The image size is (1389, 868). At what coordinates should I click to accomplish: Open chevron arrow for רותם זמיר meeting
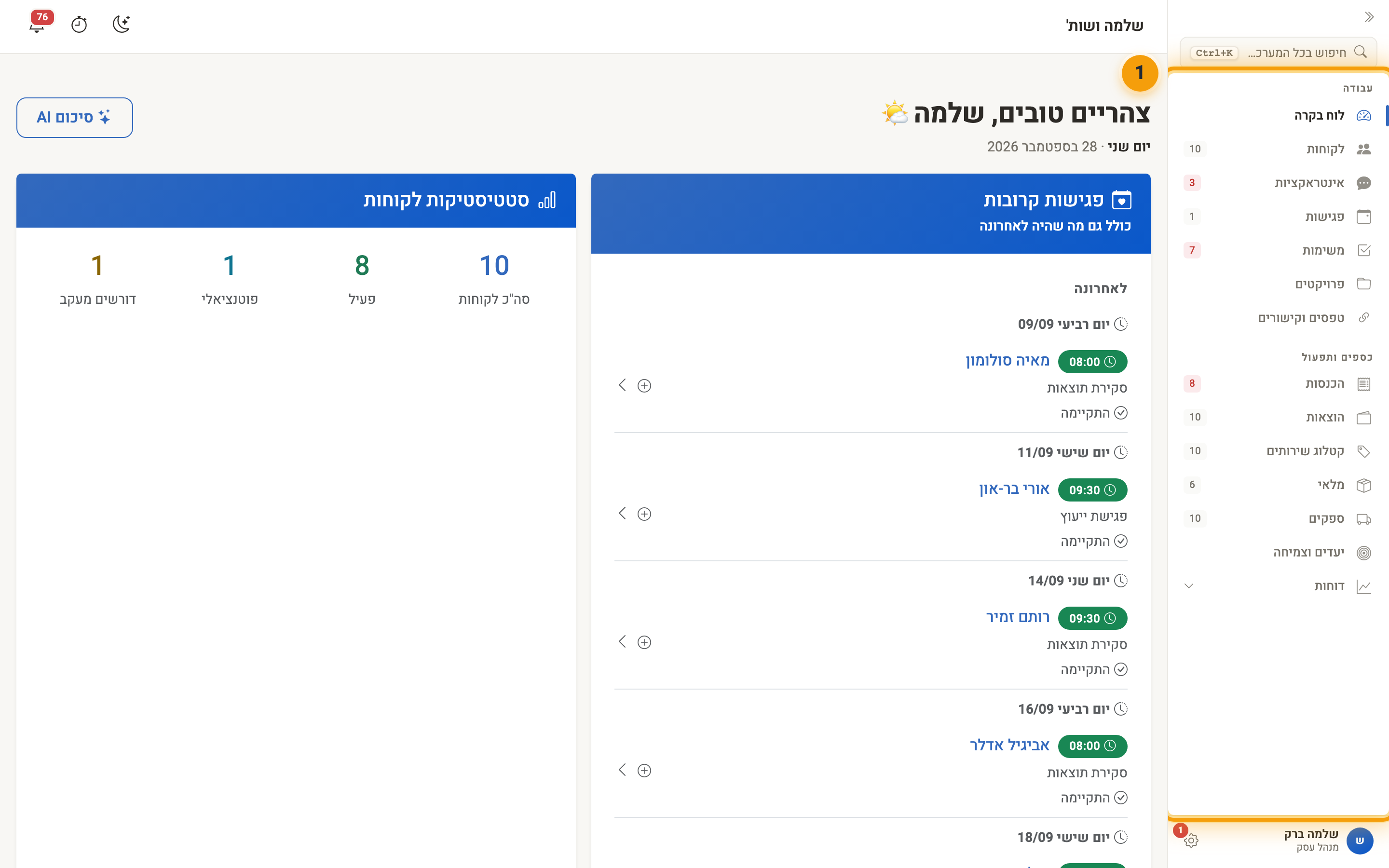622,641
